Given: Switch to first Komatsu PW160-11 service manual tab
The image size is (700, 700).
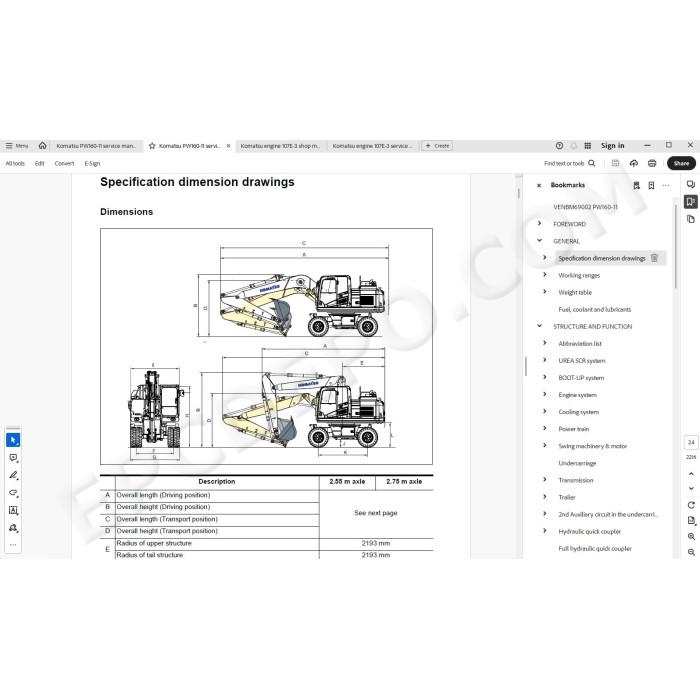Looking at the screenshot, I should pos(96,146).
